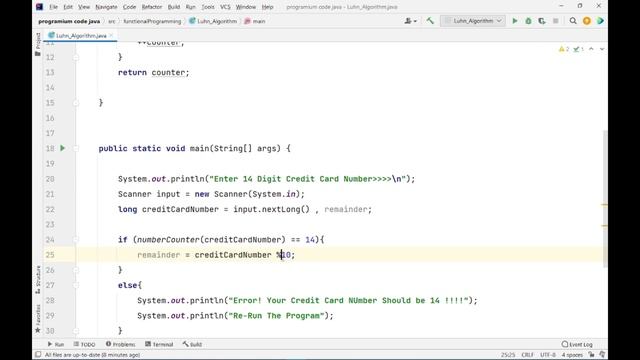Open the Build tool window

pos(192,344)
